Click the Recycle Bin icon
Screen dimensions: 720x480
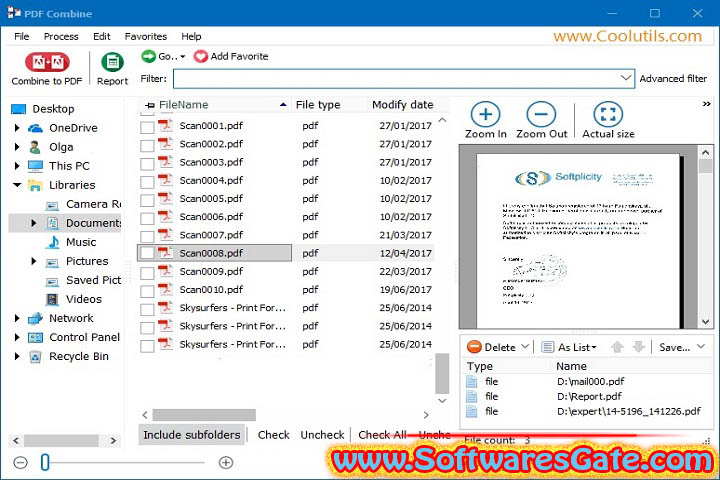coord(35,356)
